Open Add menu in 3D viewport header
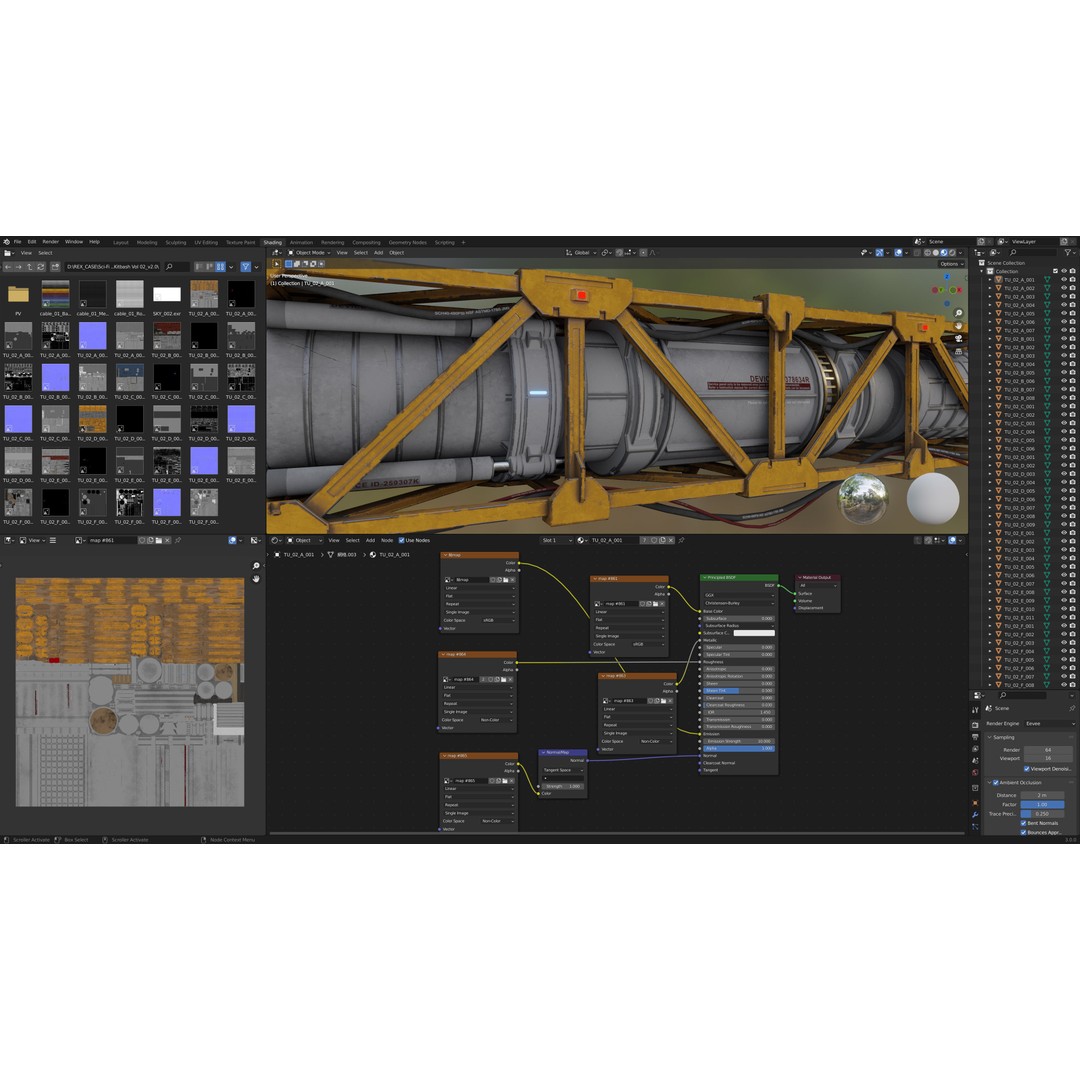Screen dimensions: 1080x1080 378,253
